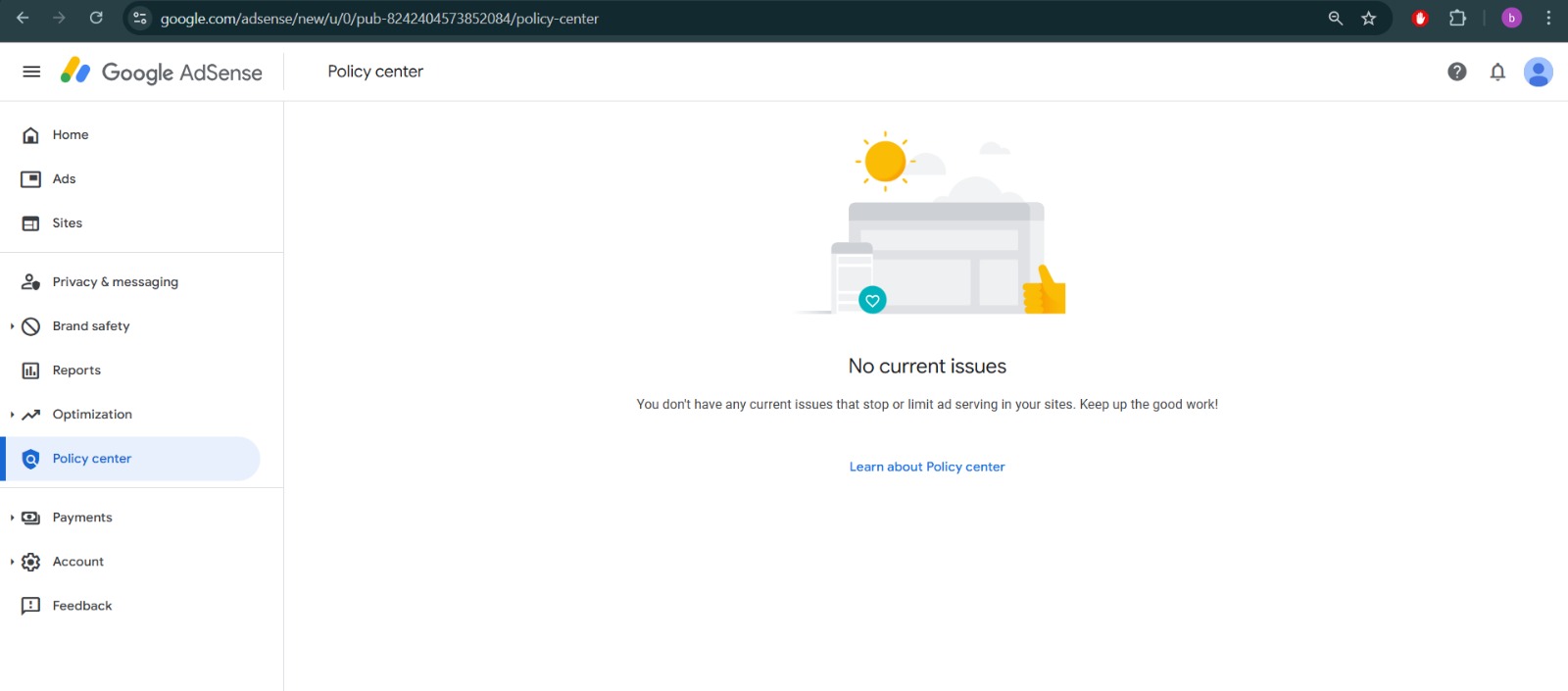1568x691 pixels.
Task: Click the 'Policy center' page title
Action: point(375,72)
